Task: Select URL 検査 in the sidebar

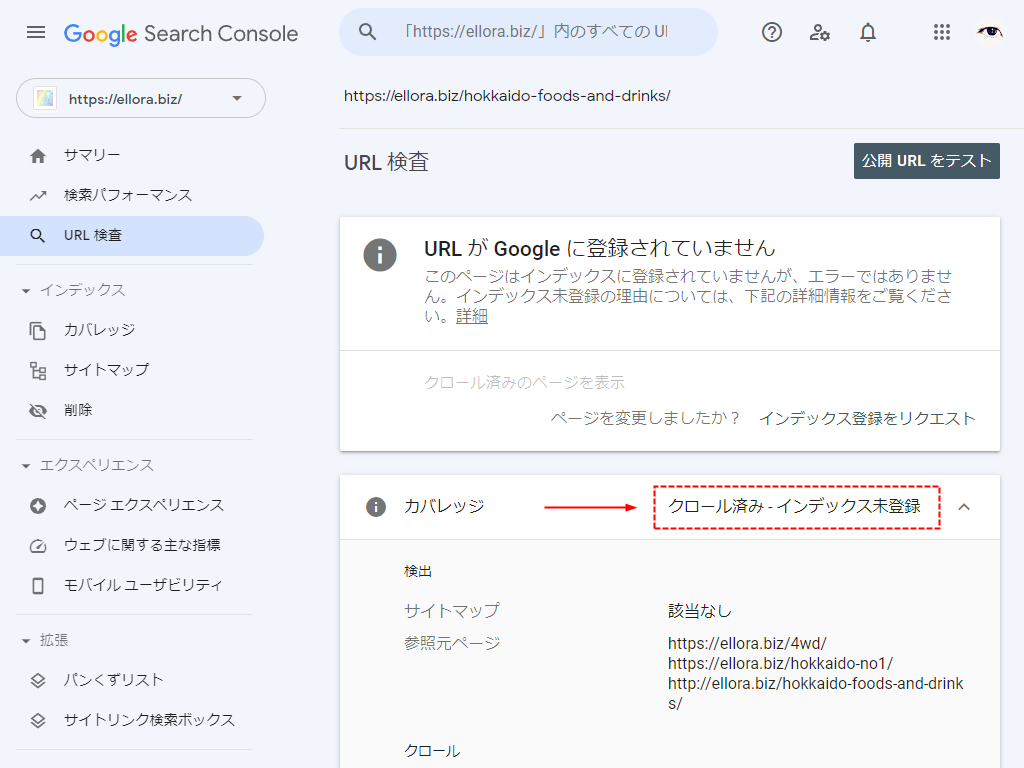Action: pyautogui.click(x=132, y=236)
